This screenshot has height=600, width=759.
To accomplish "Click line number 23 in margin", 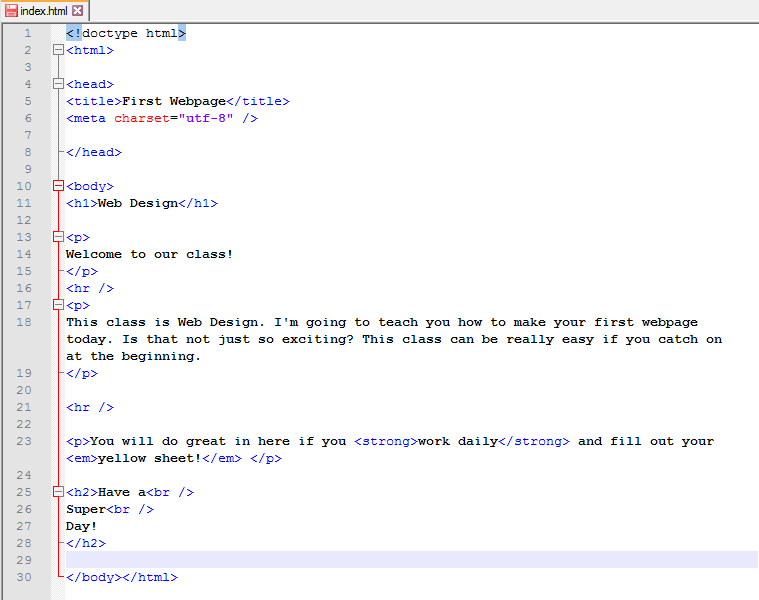I will coord(24,441).
